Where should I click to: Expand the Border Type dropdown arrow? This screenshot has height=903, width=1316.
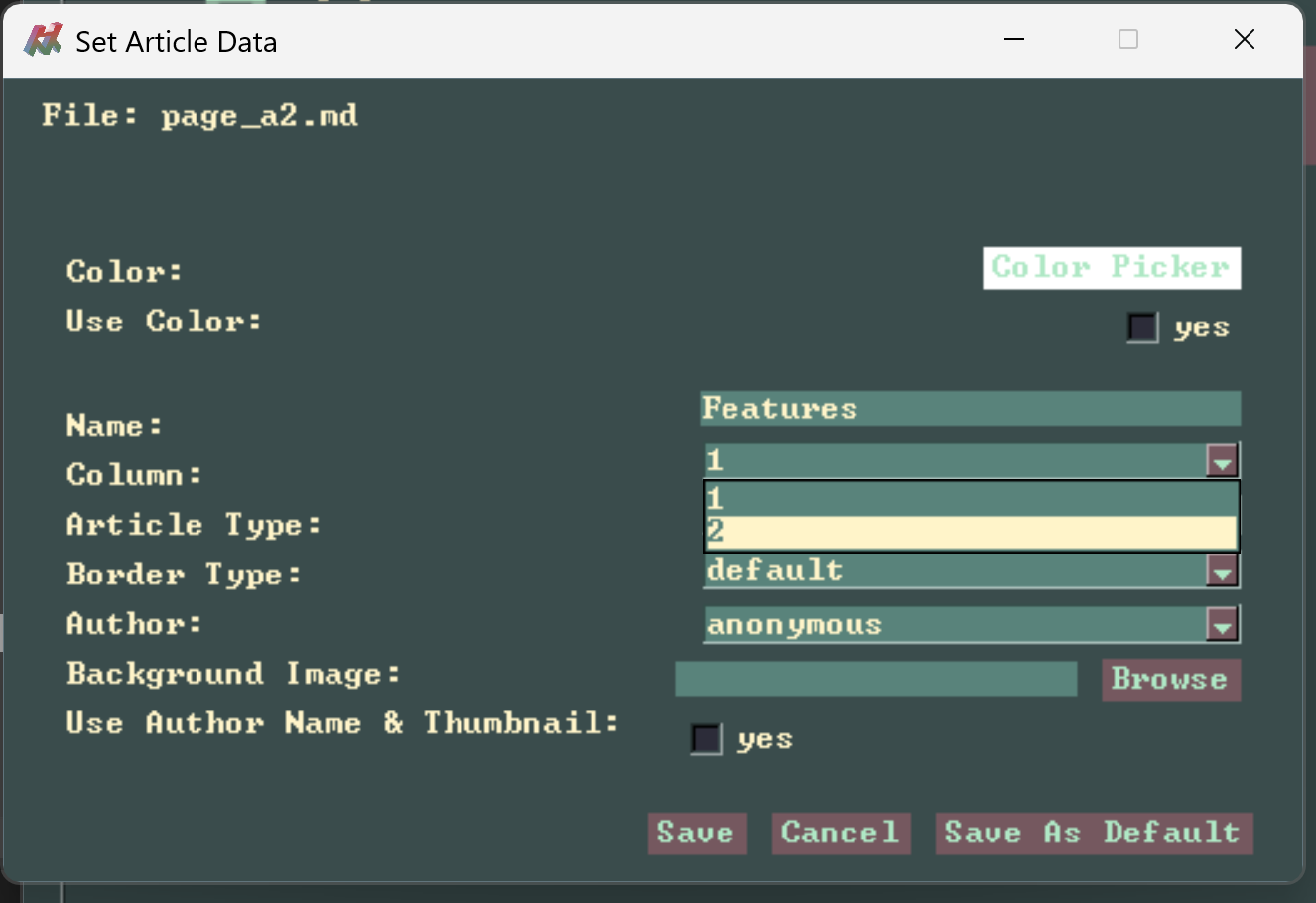[x=1222, y=572]
